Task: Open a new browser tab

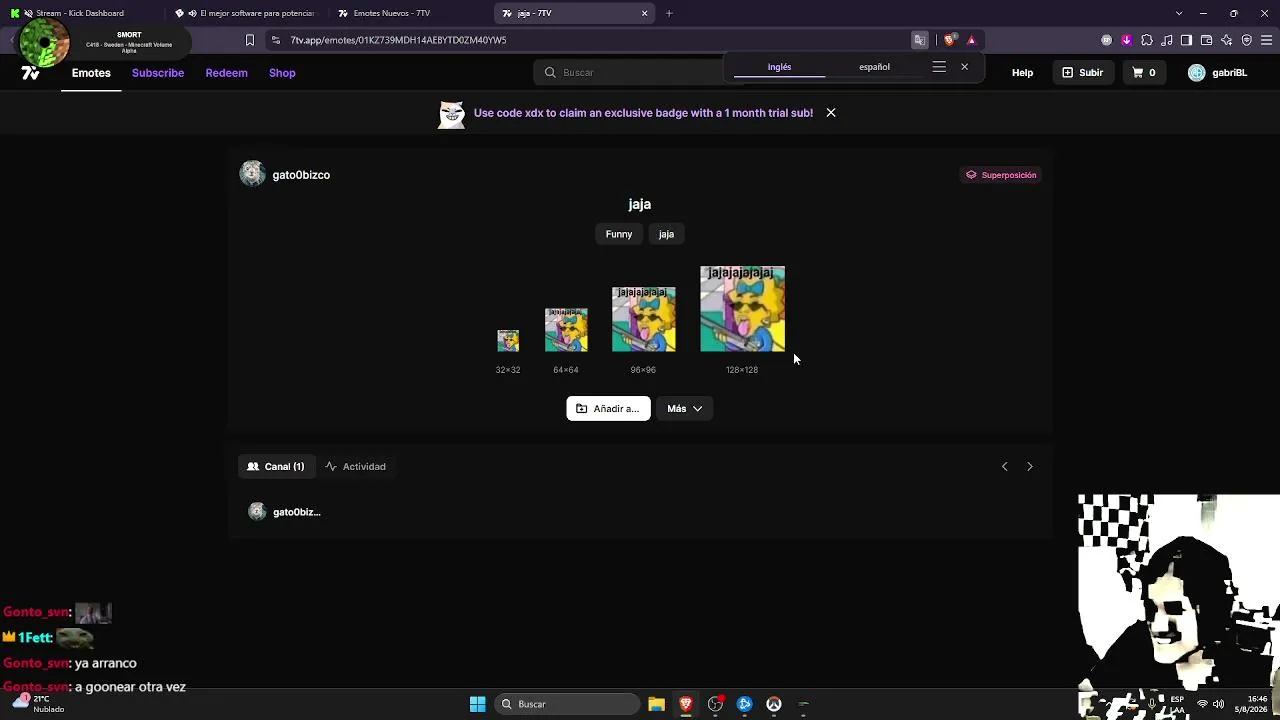Action: click(669, 13)
